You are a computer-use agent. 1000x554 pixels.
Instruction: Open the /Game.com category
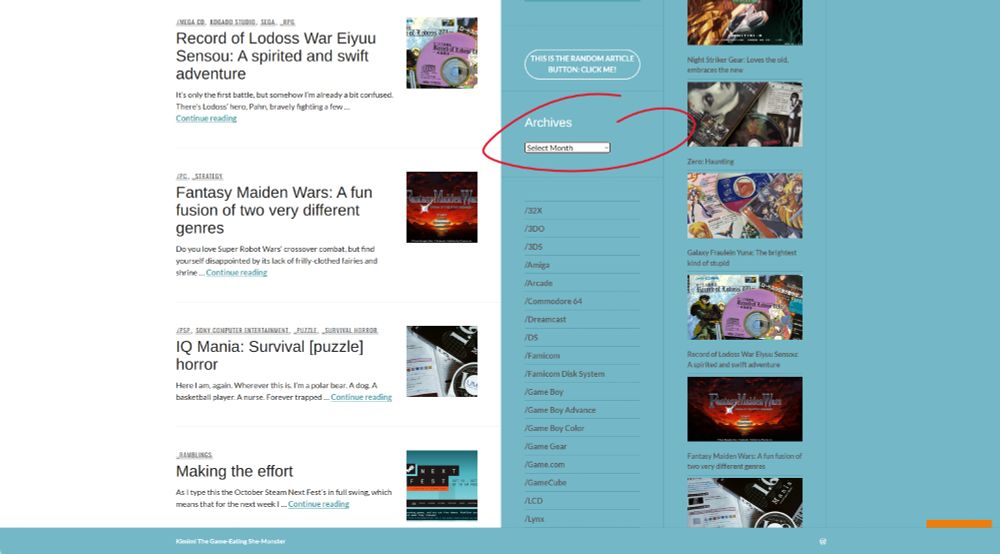point(545,465)
